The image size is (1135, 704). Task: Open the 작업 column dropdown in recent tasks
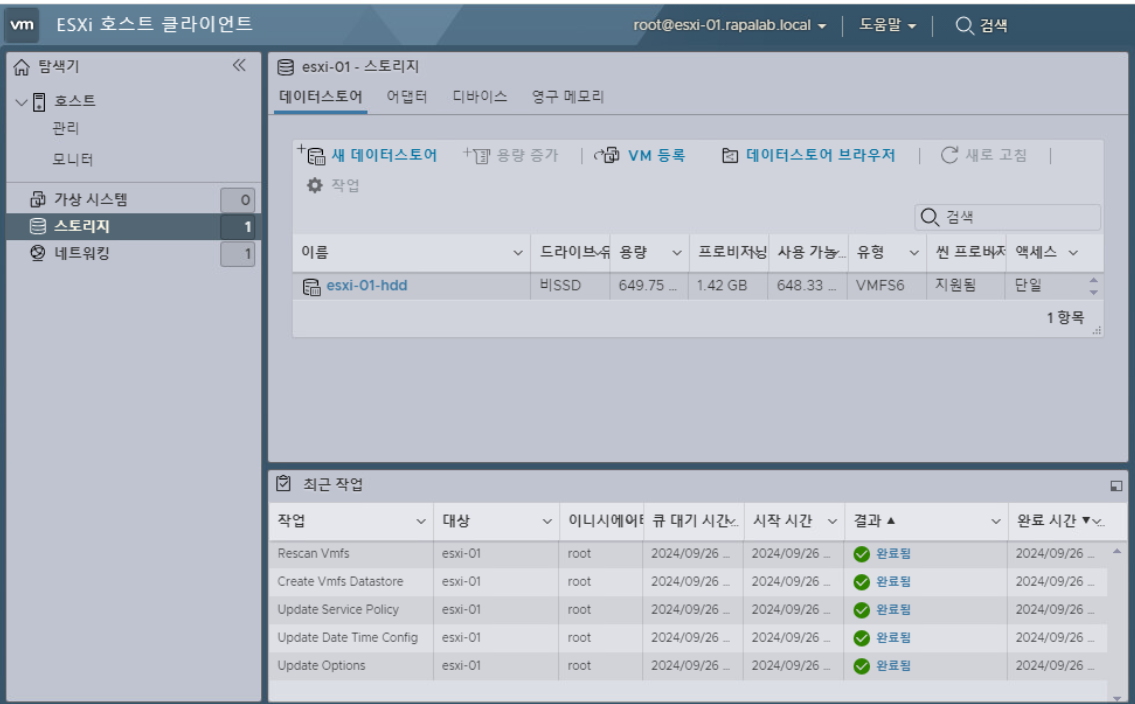421,521
